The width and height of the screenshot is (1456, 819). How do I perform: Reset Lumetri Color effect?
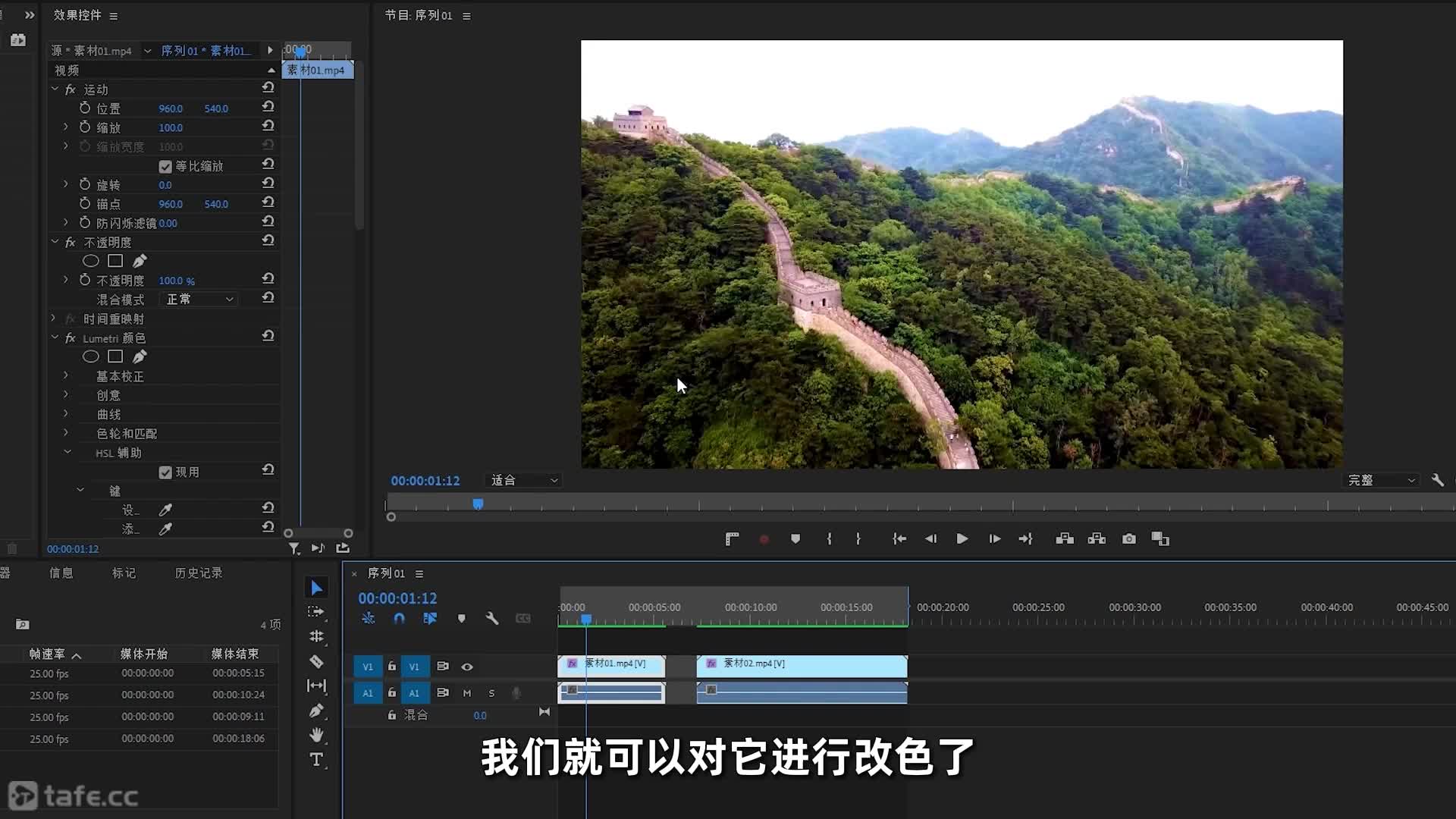(268, 336)
